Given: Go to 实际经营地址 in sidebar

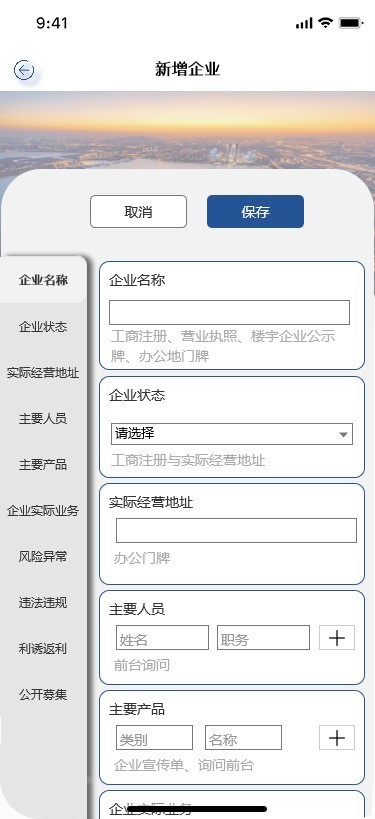Looking at the screenshot, I should coord(43,373).
